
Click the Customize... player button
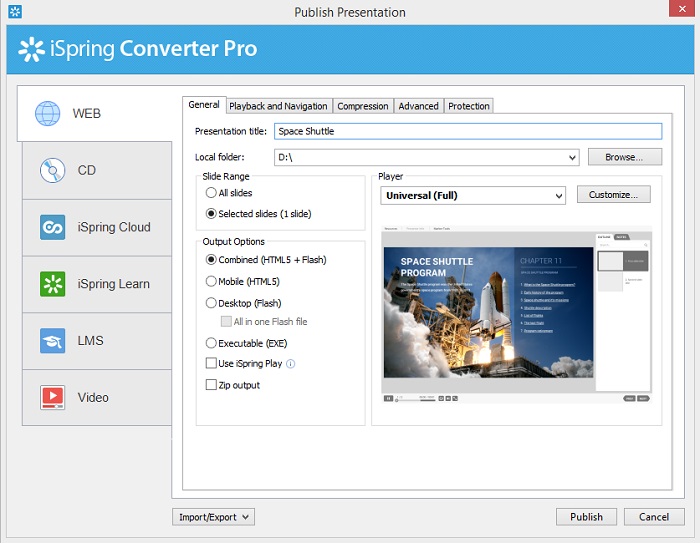(613, 195)
